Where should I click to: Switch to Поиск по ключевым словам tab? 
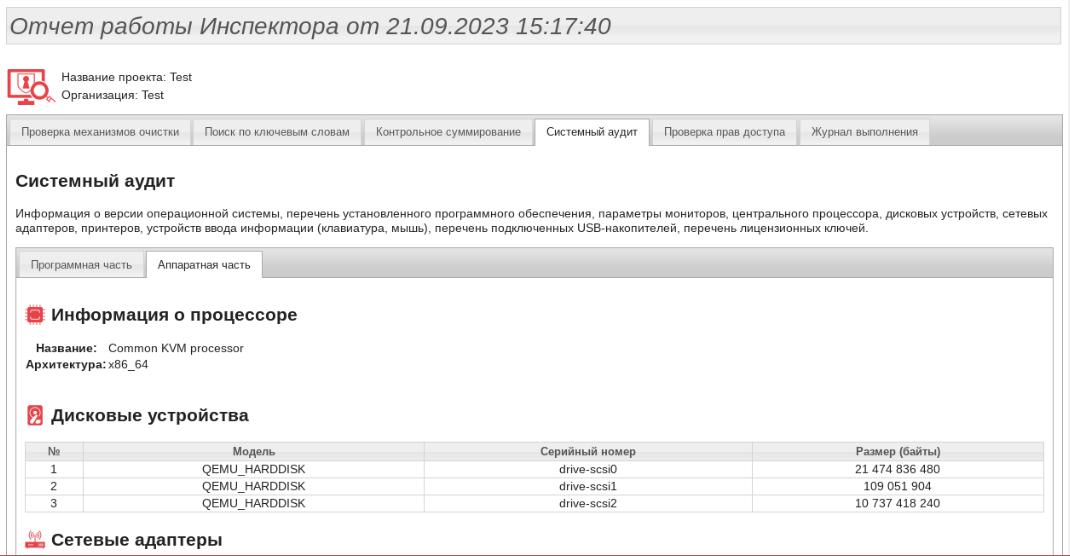tap(277, 132)
